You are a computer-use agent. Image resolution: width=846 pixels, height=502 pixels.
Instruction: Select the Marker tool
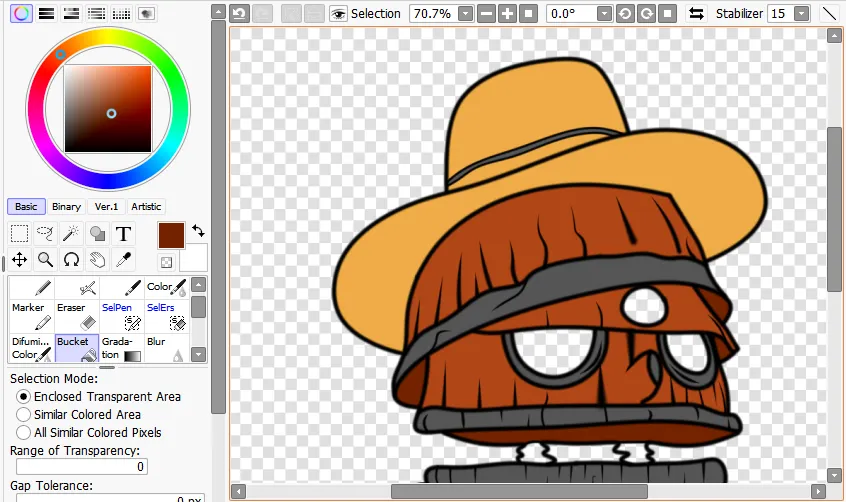coord(31,316)
